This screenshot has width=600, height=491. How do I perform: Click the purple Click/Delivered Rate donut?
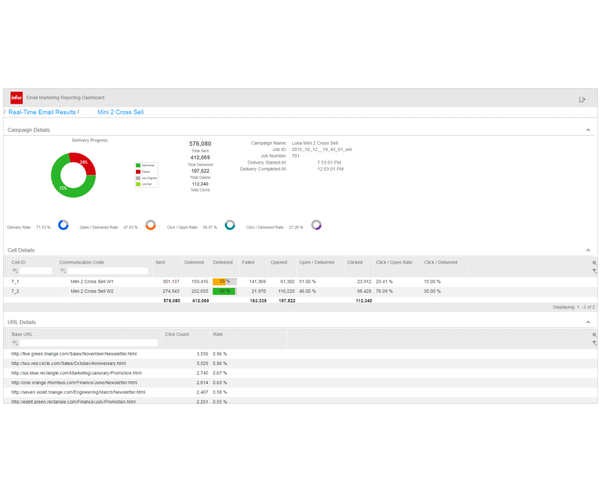pyautogui.click(x=316, y=225)
